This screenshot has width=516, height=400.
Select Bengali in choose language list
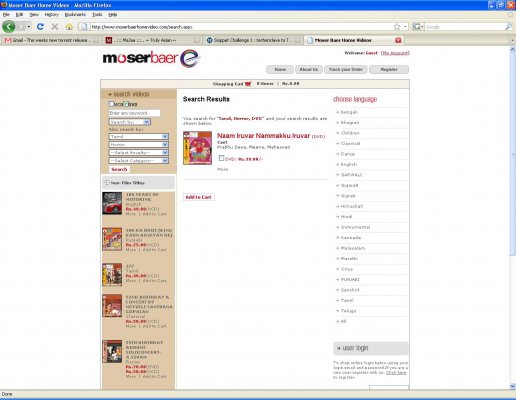[x=349, y=112]
